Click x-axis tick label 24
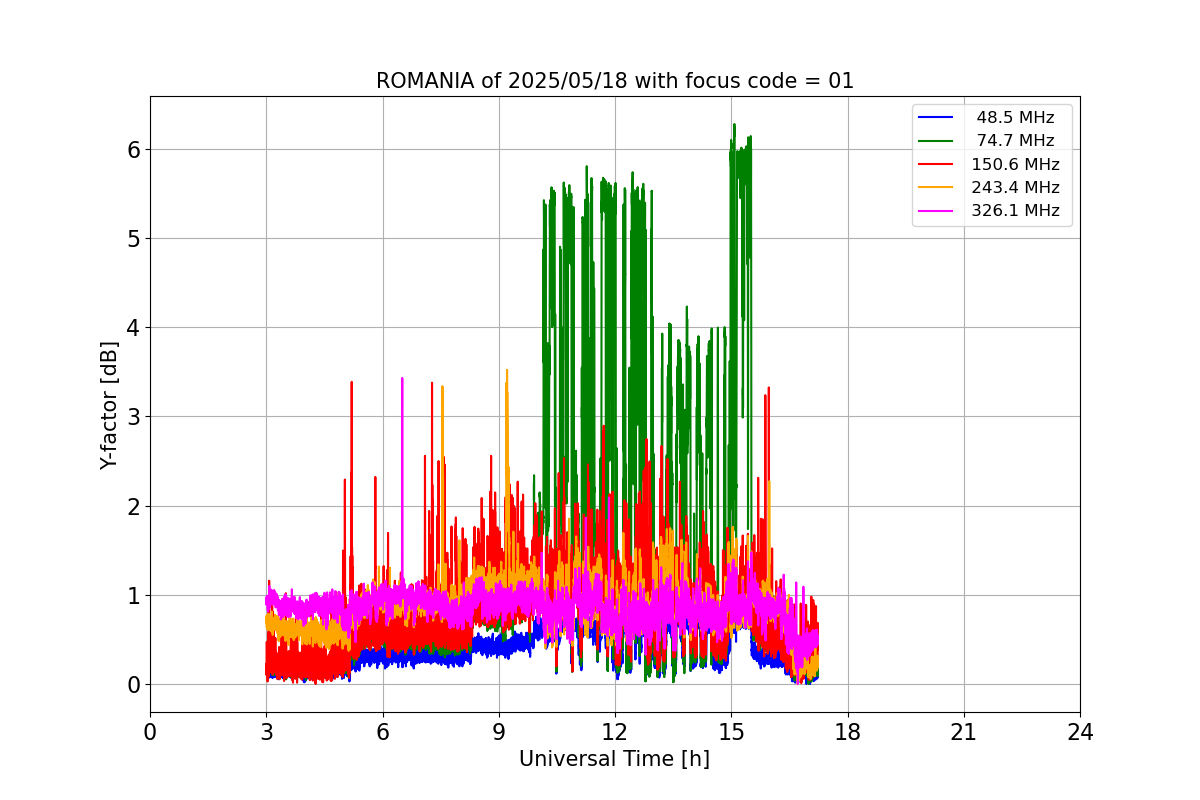 tap(1080, 732)
